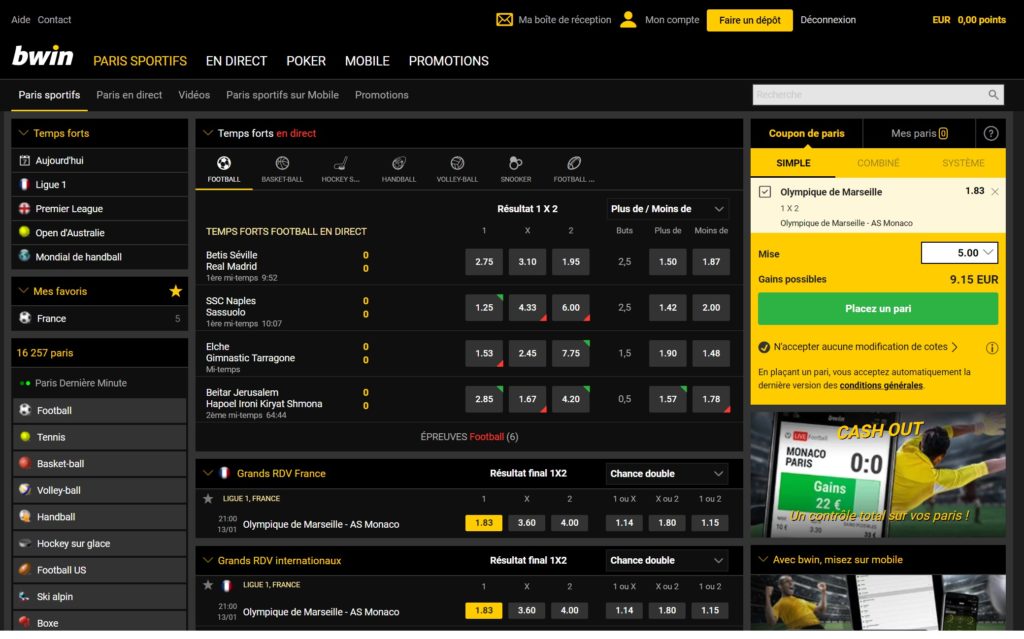Screen dimensions: 1024x639
Task: Select the Handball icon in live highlights
Action: 398,163
